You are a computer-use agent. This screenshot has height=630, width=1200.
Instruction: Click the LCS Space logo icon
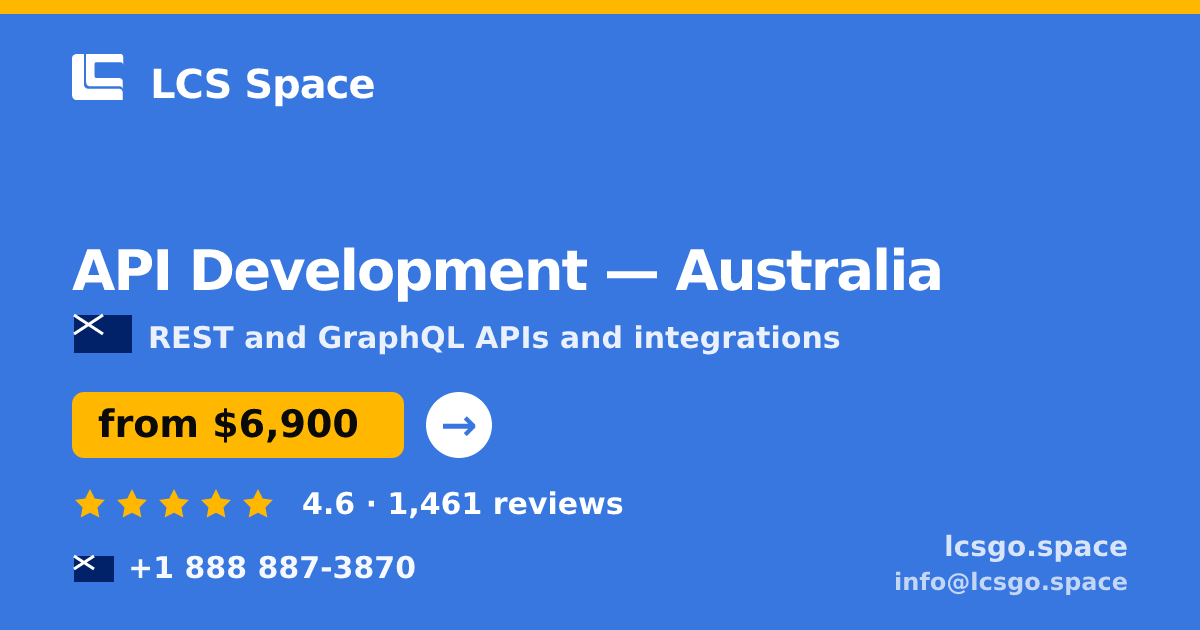98,77
